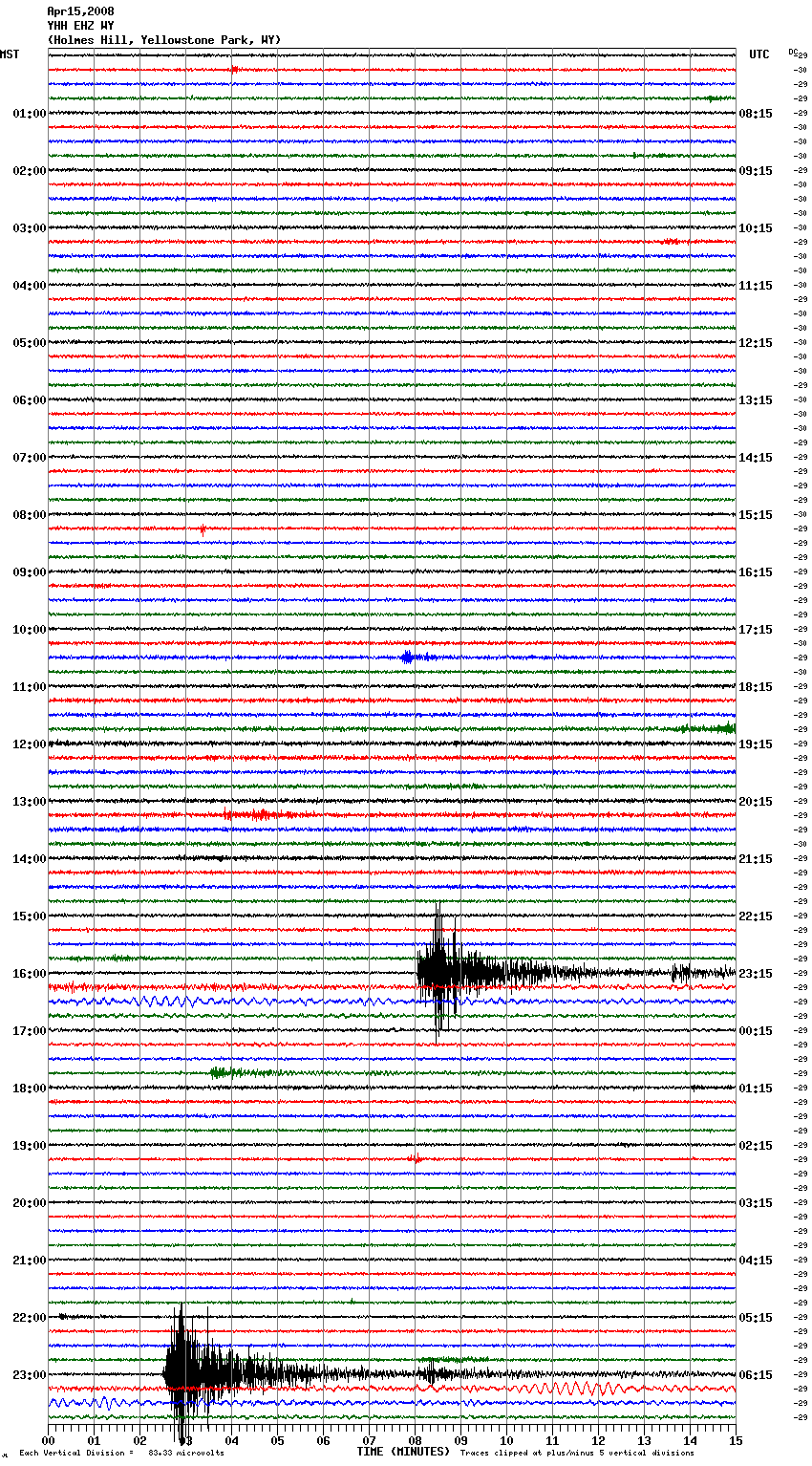The width and height of the screenshot is (812, 1466).
Task: Click the 11:15 UTC time label
Action: pyautogui.click(x=756, y=286)
